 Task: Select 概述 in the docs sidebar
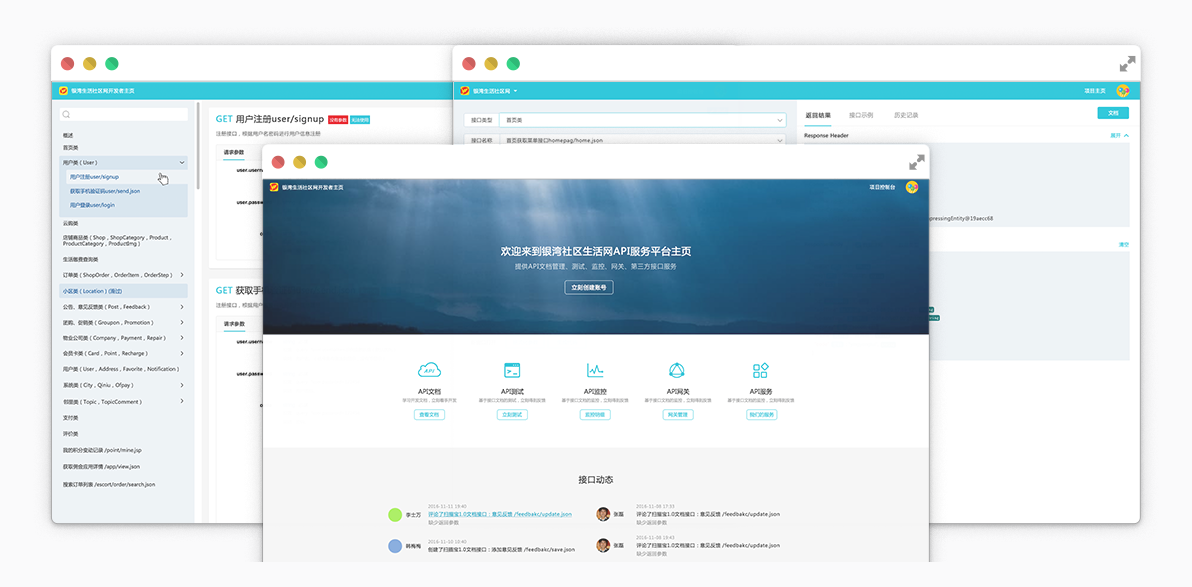tap(68, 135)
